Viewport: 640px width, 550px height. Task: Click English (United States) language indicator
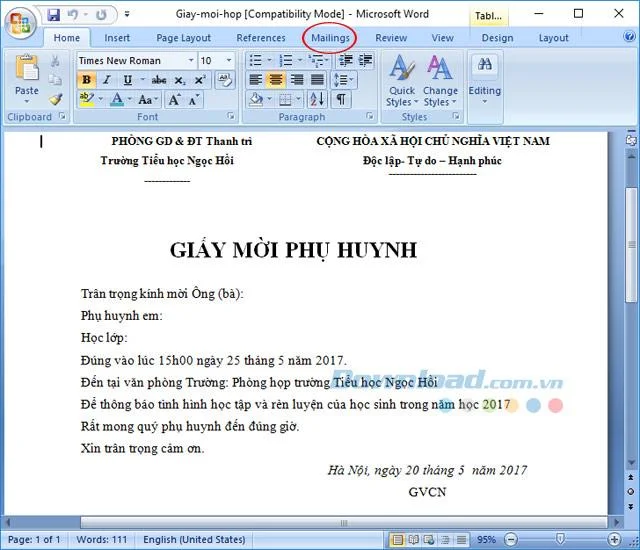pos(194,539)
